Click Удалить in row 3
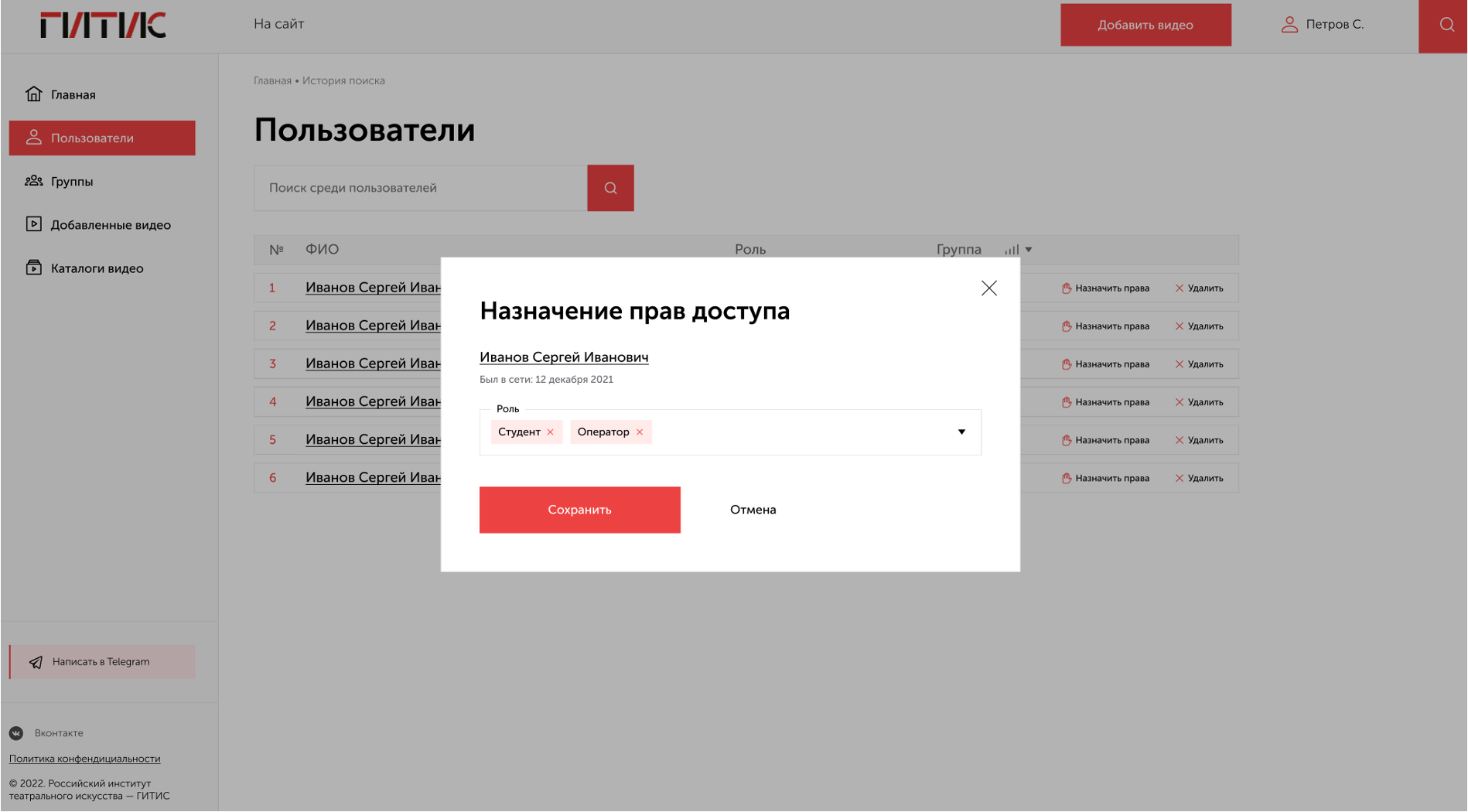The width and height of the screenshot is (1468, 812). [1199, 364]
